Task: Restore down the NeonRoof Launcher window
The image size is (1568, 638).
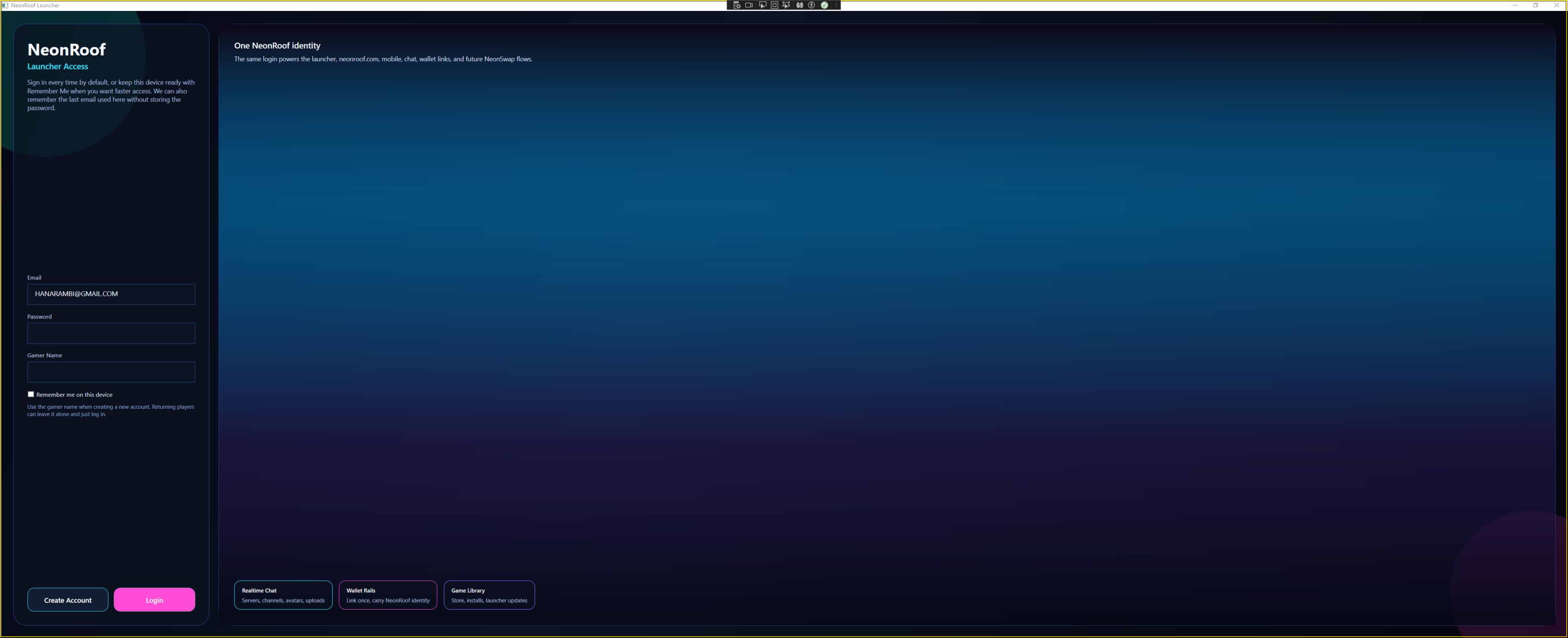Action: click(x=1536, y=5)
